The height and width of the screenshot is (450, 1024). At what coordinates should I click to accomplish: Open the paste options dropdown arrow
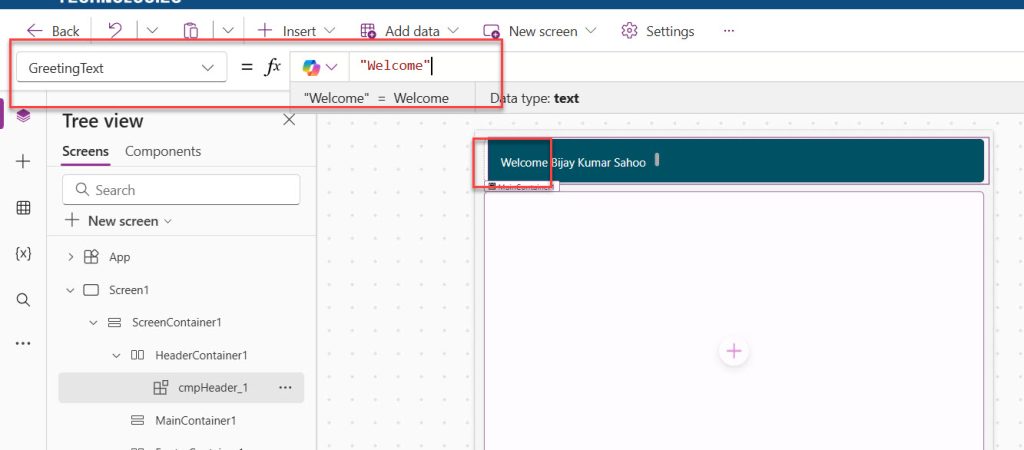[x=228, y=31]
